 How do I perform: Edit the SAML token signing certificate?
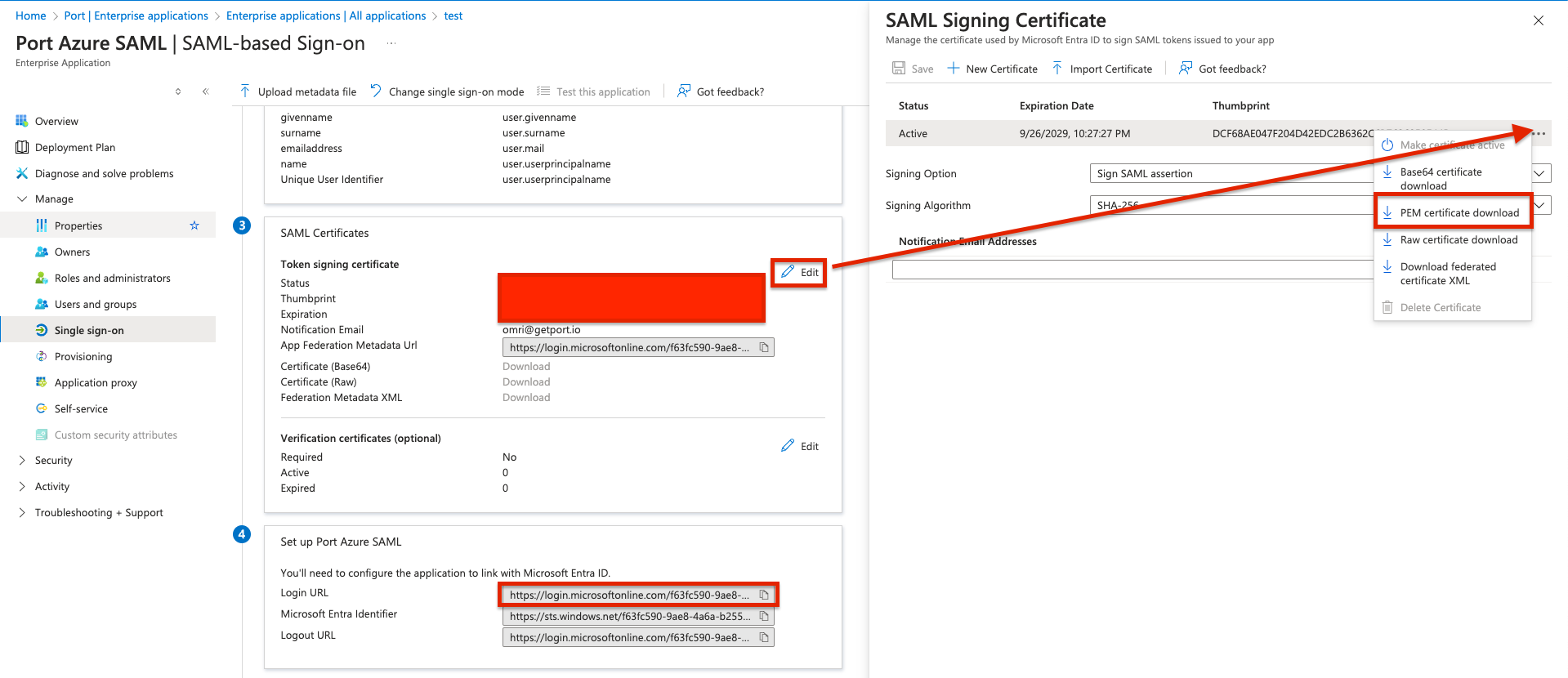(800, 272)
